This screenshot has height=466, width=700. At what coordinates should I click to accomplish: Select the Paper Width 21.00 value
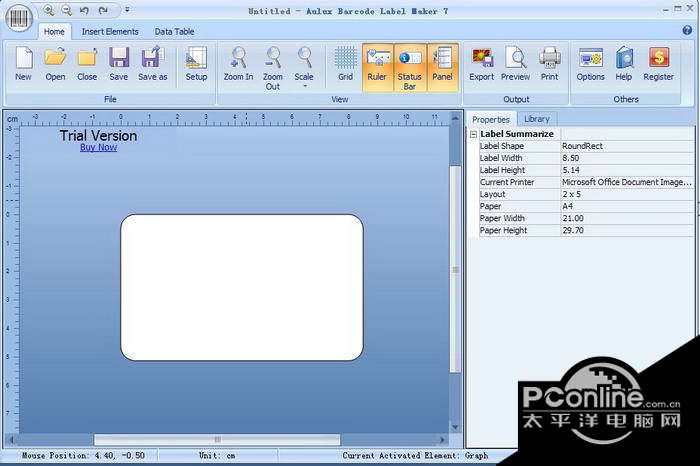tap(627, 218)
